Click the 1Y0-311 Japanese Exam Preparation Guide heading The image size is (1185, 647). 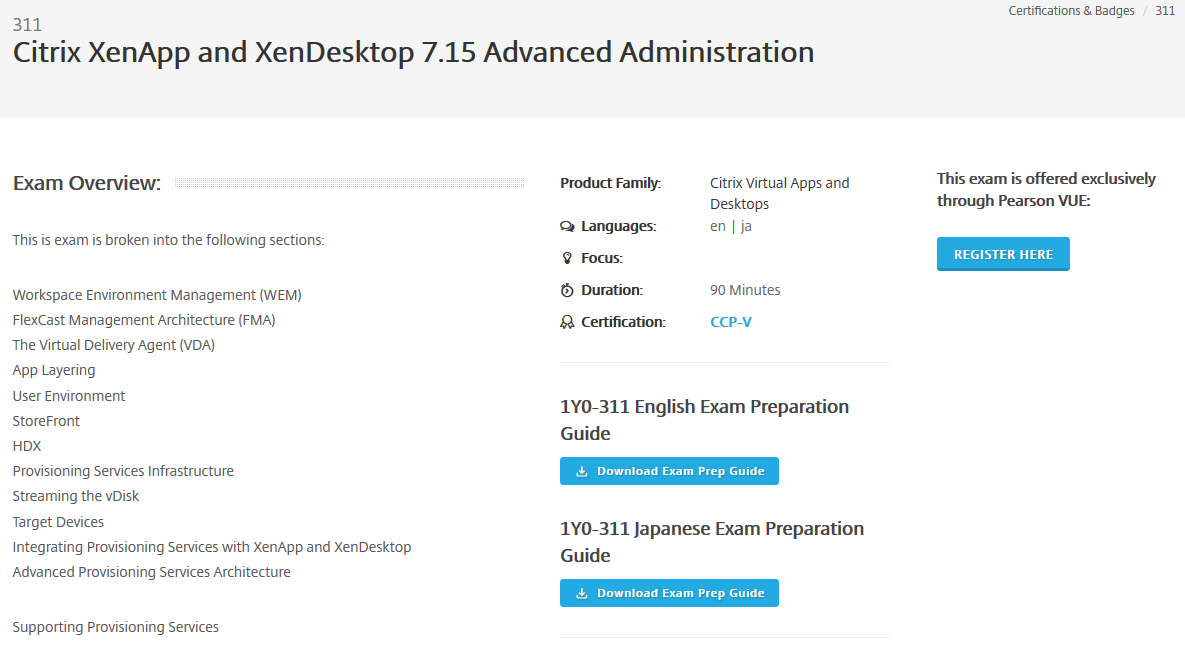[x=712, y=542]
